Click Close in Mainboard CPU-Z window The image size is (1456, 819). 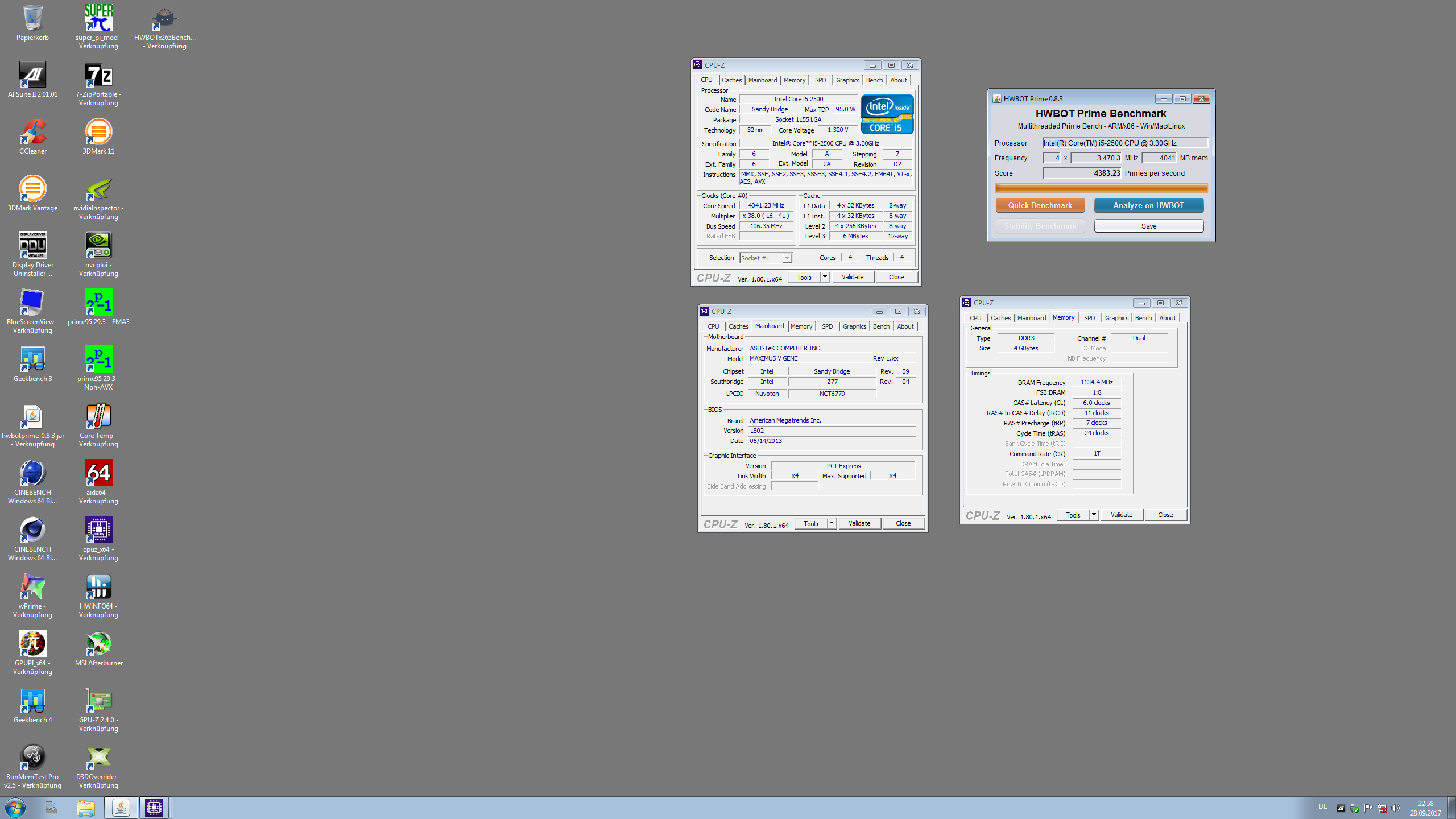point(903,523)
